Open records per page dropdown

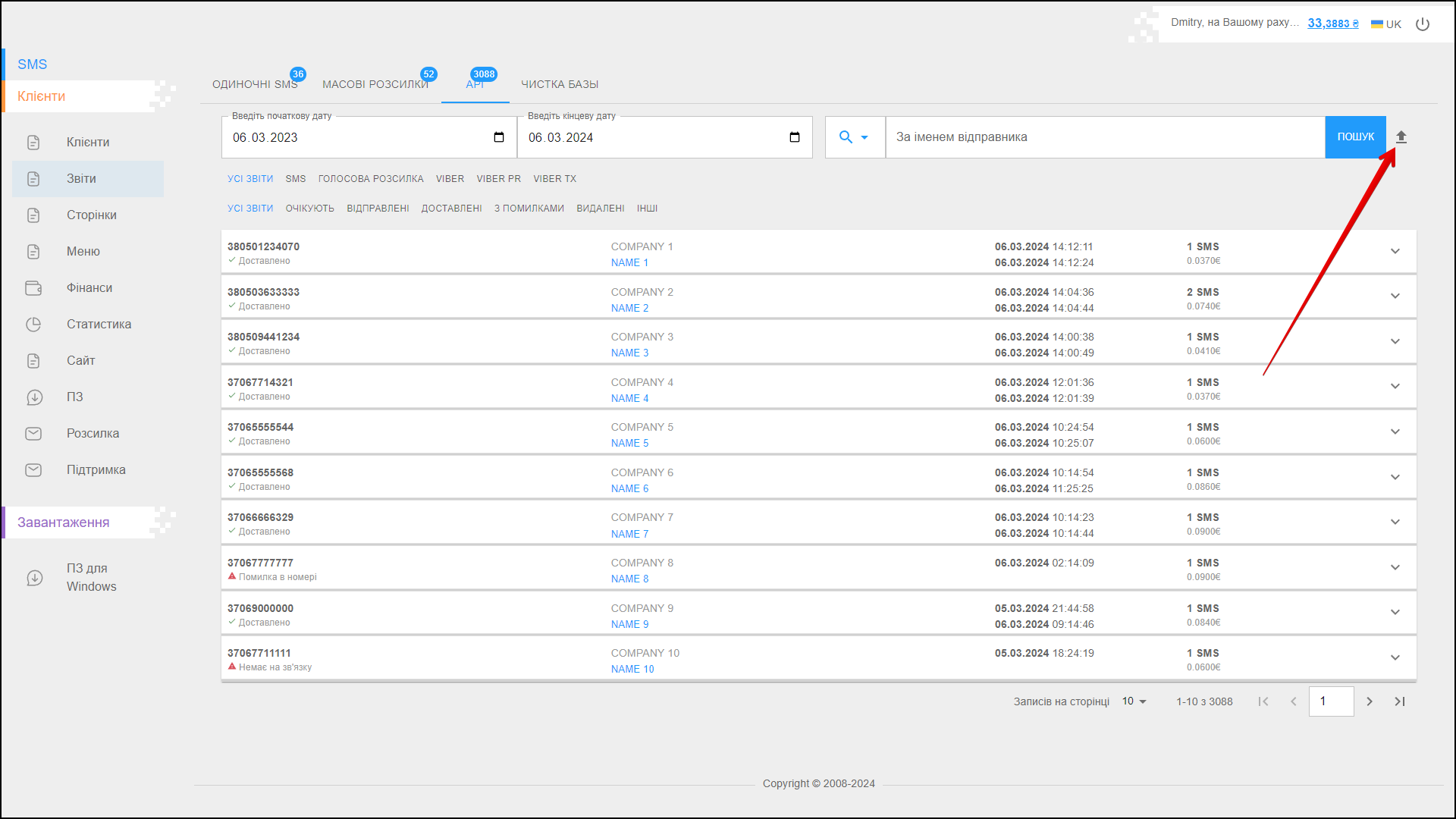point(1134,701)
